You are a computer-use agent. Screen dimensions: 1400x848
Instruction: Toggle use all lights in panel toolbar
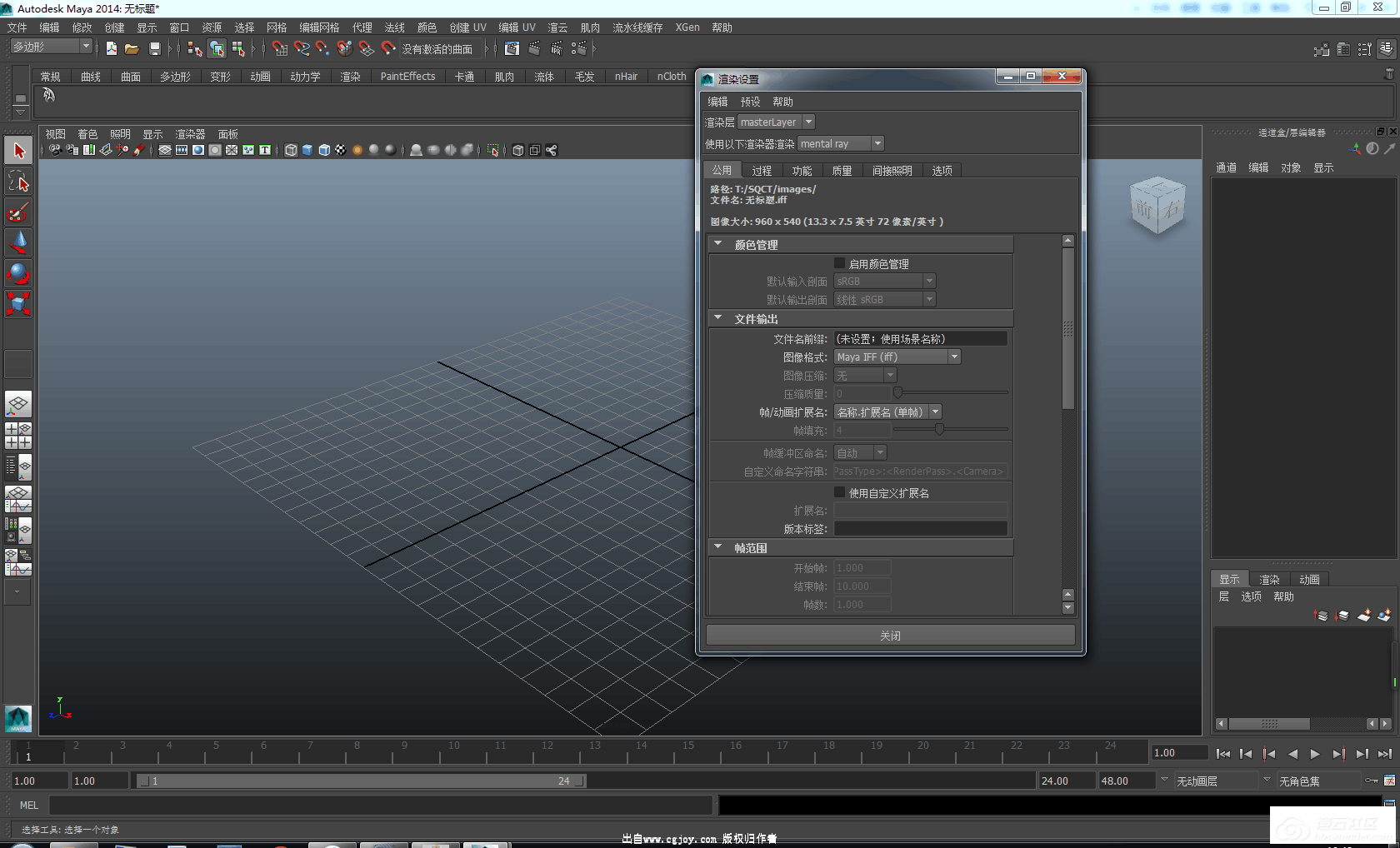(x=357, y=151)
